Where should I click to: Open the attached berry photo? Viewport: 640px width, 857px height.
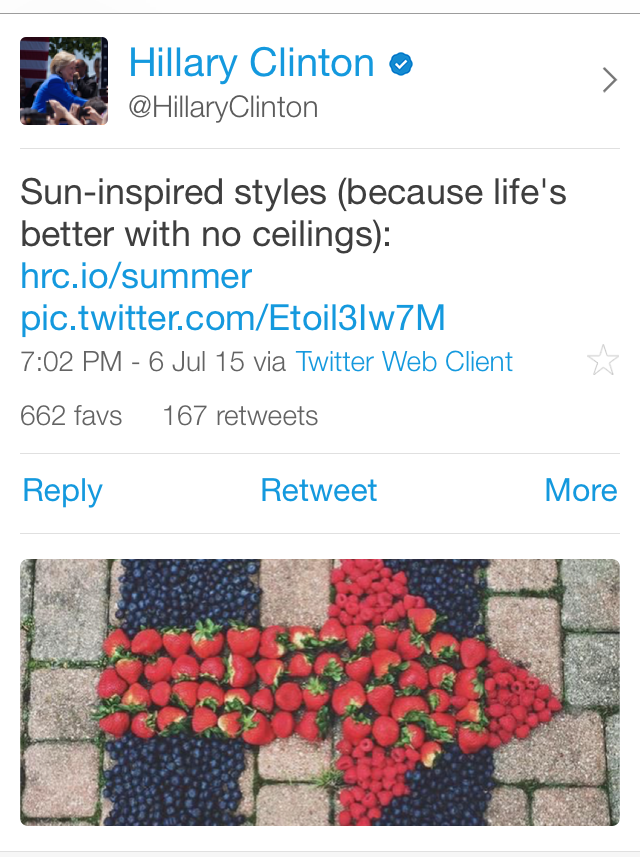pos(319,692)
